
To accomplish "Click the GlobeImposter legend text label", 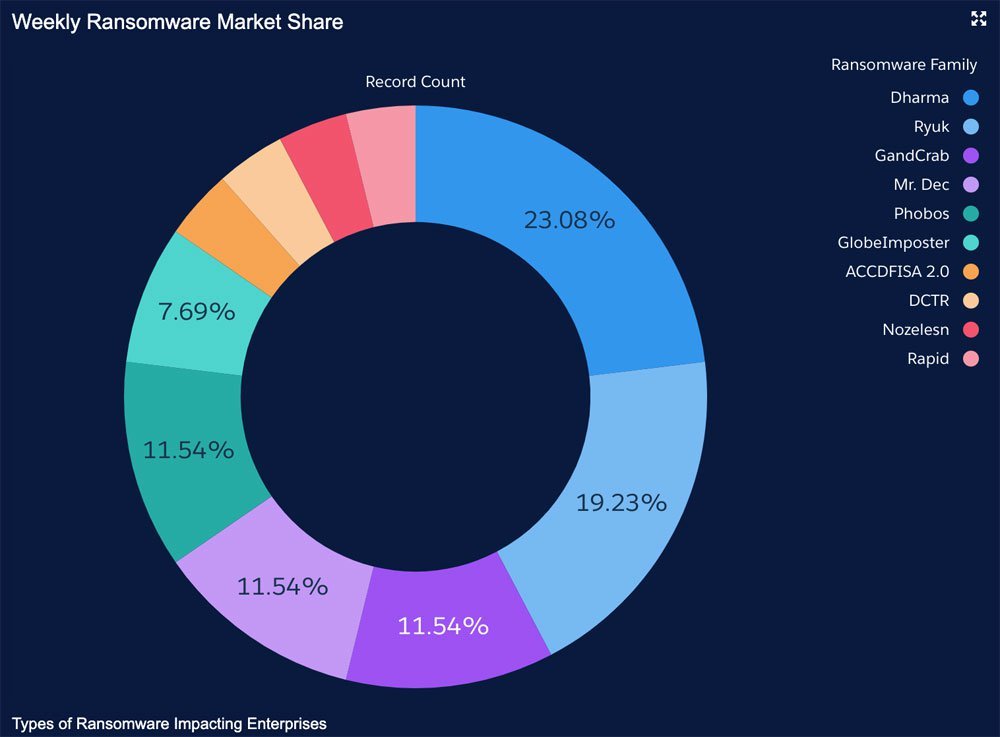I will [893, 243].
